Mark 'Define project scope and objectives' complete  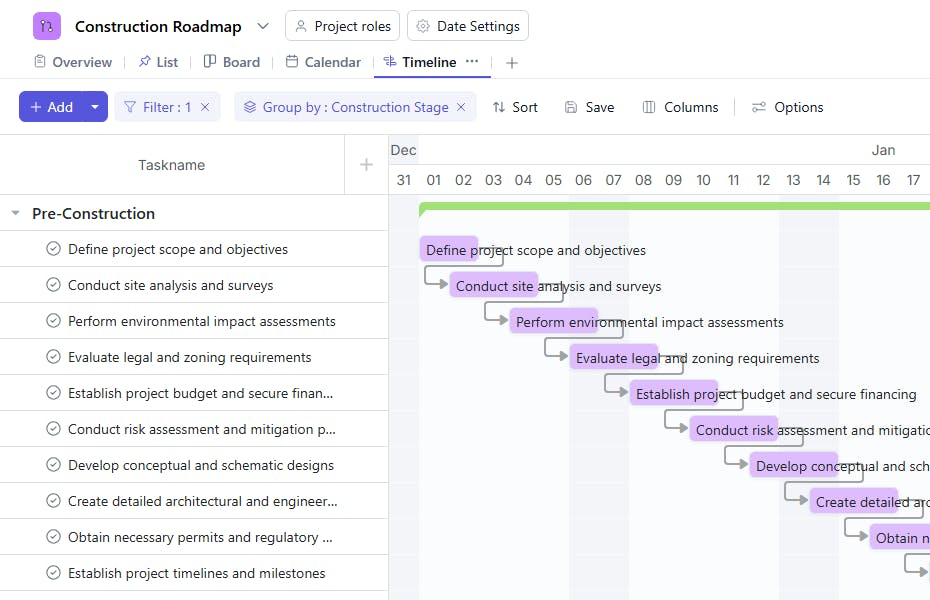click(x=54, y=249)
